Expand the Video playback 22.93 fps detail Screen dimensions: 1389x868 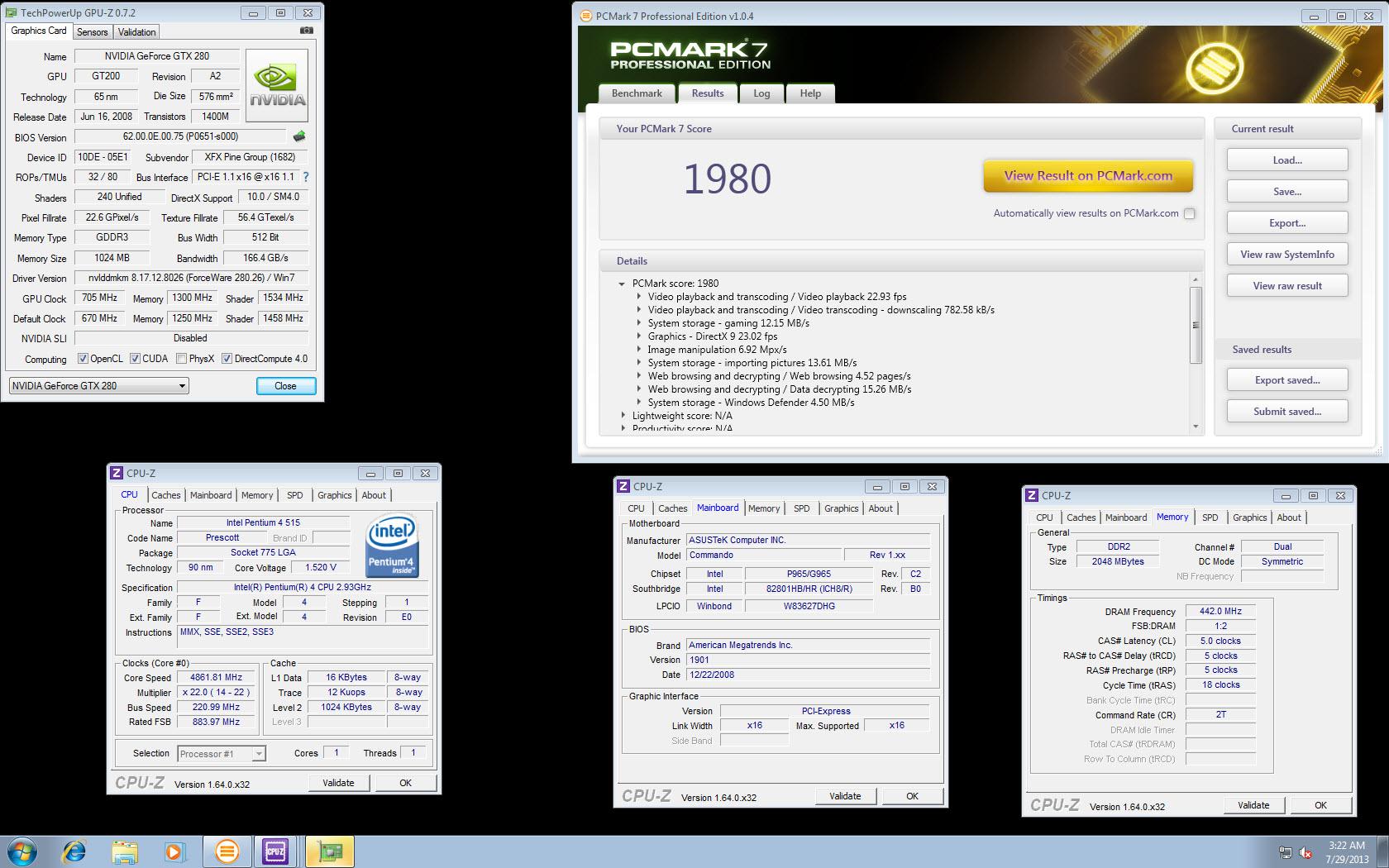click(639, 297)
